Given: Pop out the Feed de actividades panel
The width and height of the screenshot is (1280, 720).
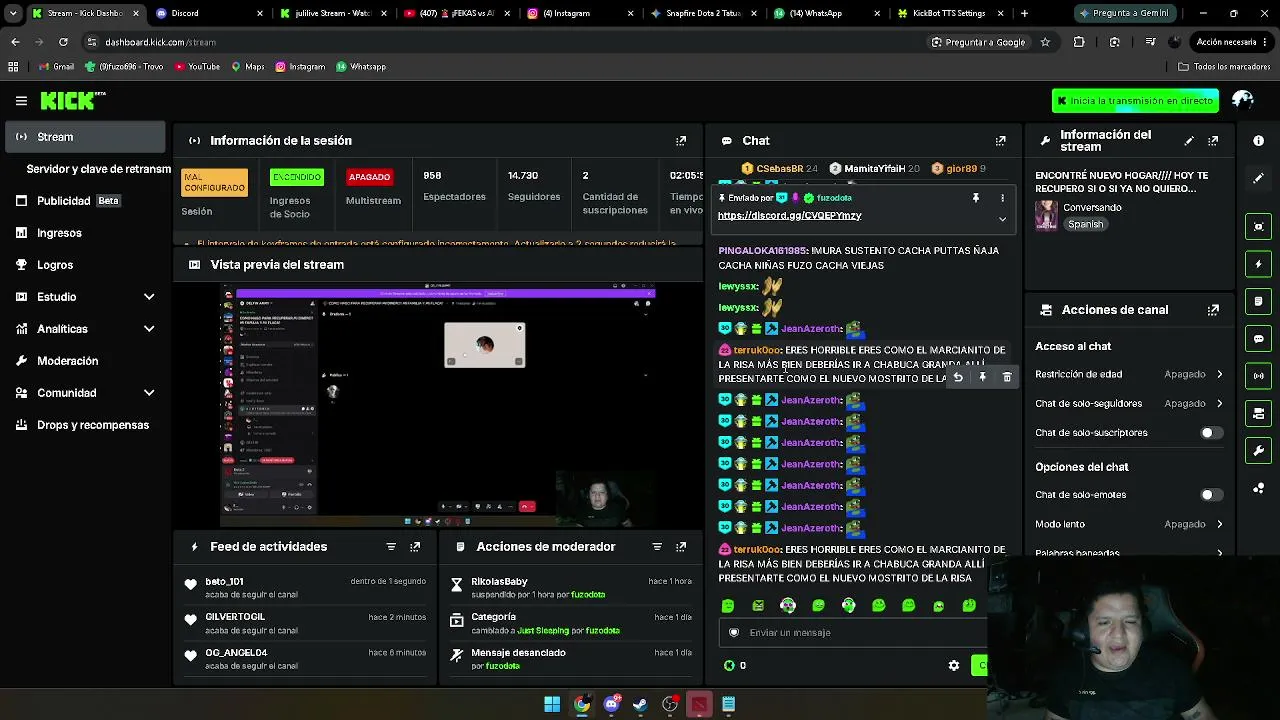Looking at the screenshot, I should tap(415, 547).
